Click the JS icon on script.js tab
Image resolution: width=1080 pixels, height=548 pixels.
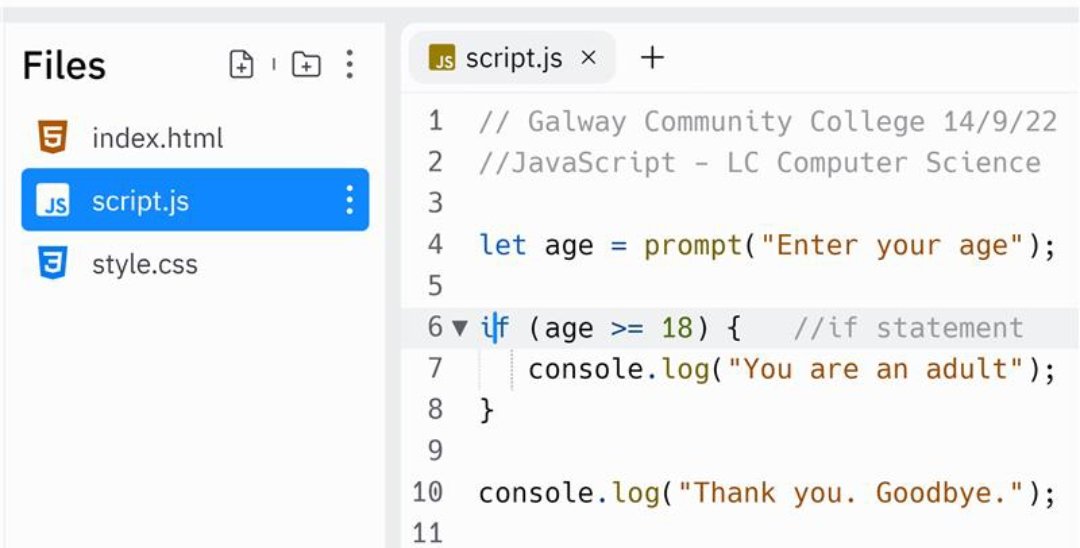click(x=442, y=59)
